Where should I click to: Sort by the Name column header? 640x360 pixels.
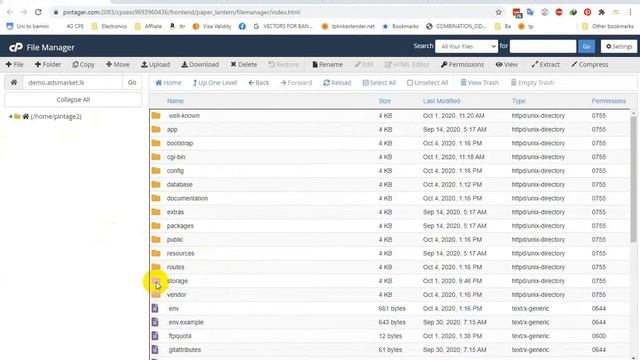175,101
